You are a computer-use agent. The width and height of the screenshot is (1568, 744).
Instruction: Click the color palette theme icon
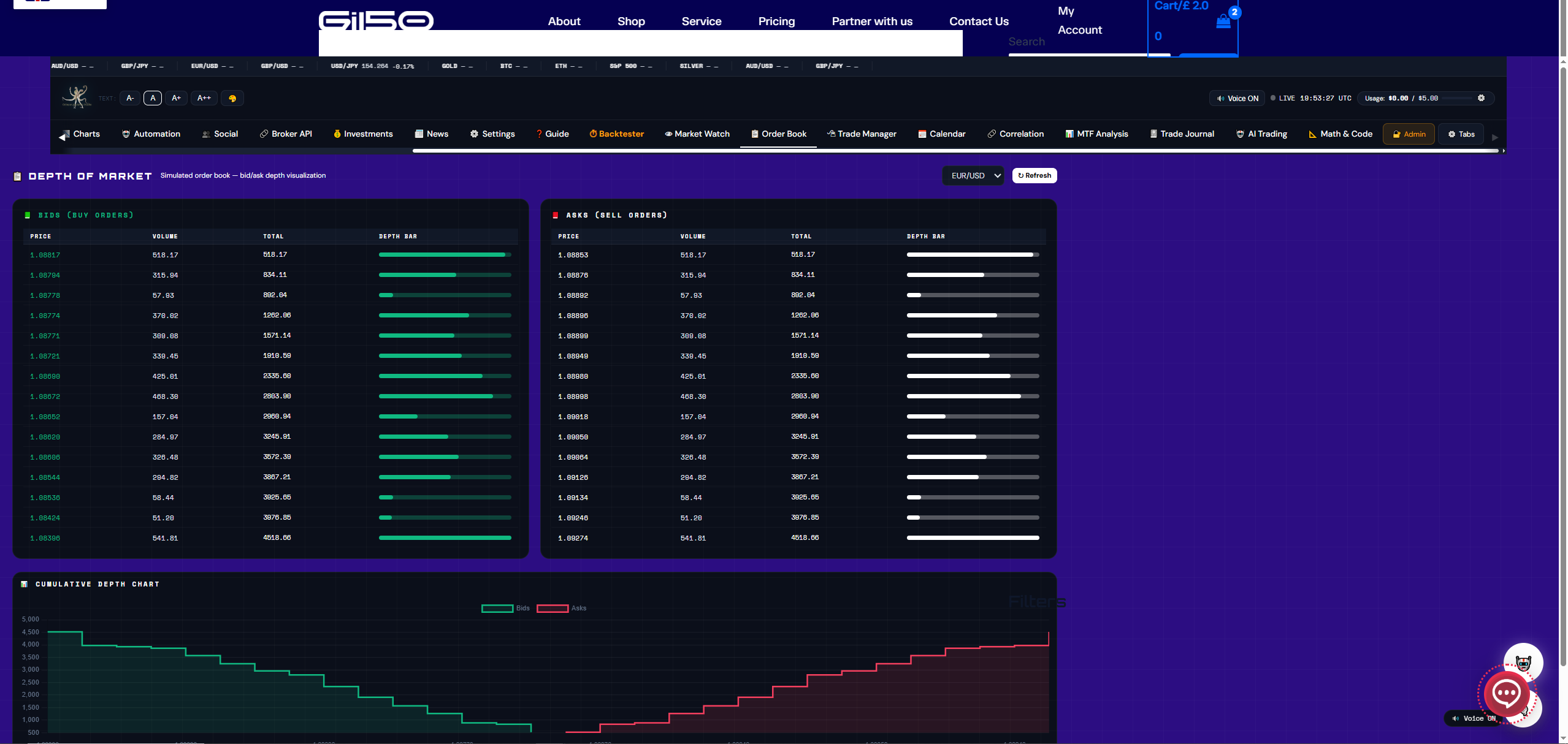[232, 98]
